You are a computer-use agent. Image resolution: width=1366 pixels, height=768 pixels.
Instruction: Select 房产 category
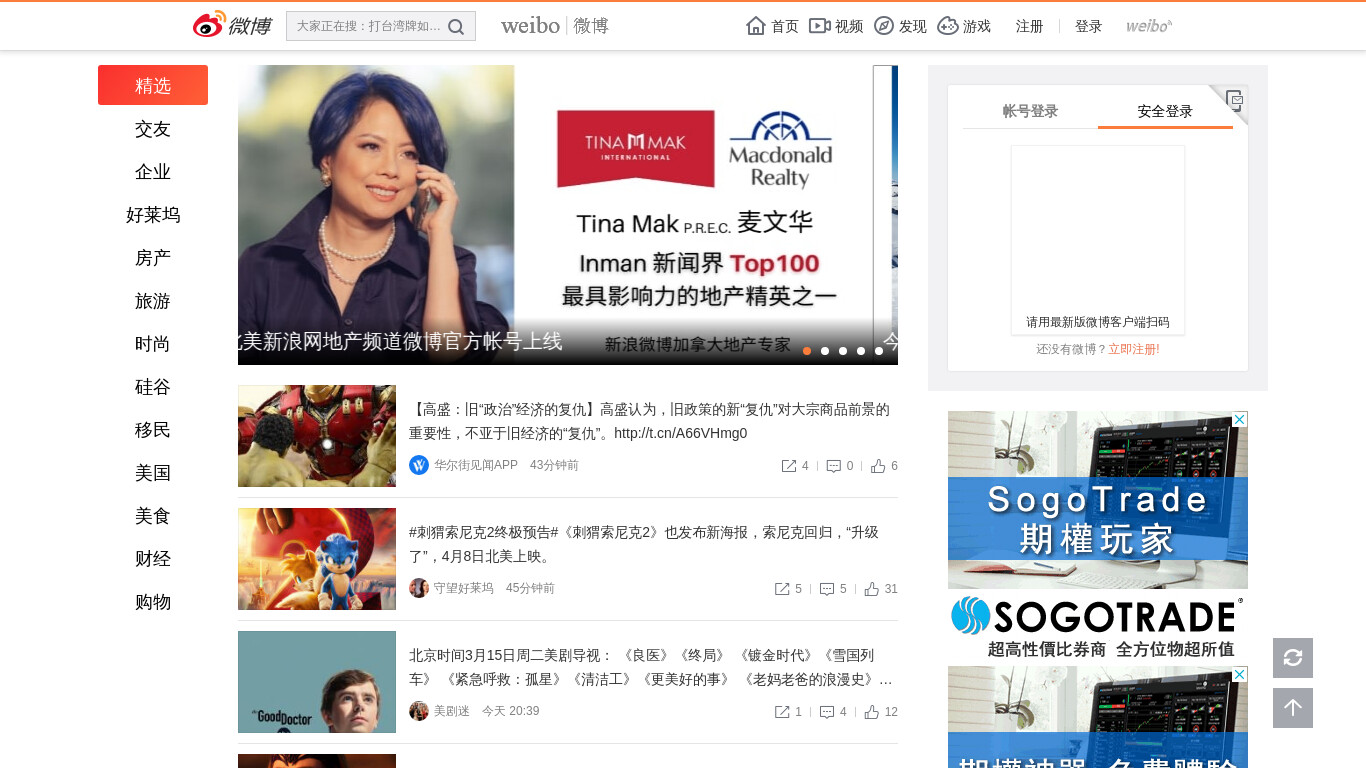(x=153, y=258)
